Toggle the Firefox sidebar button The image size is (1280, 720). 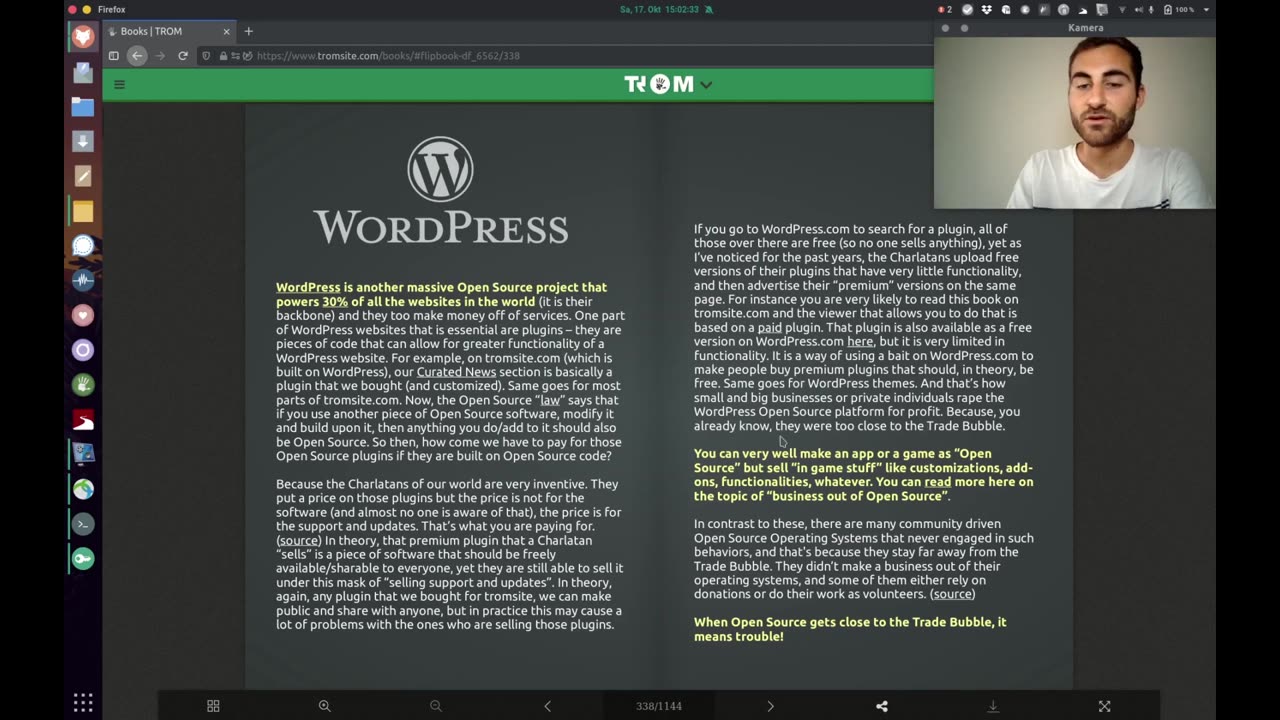pyautogui.click(x=114, y=56)
